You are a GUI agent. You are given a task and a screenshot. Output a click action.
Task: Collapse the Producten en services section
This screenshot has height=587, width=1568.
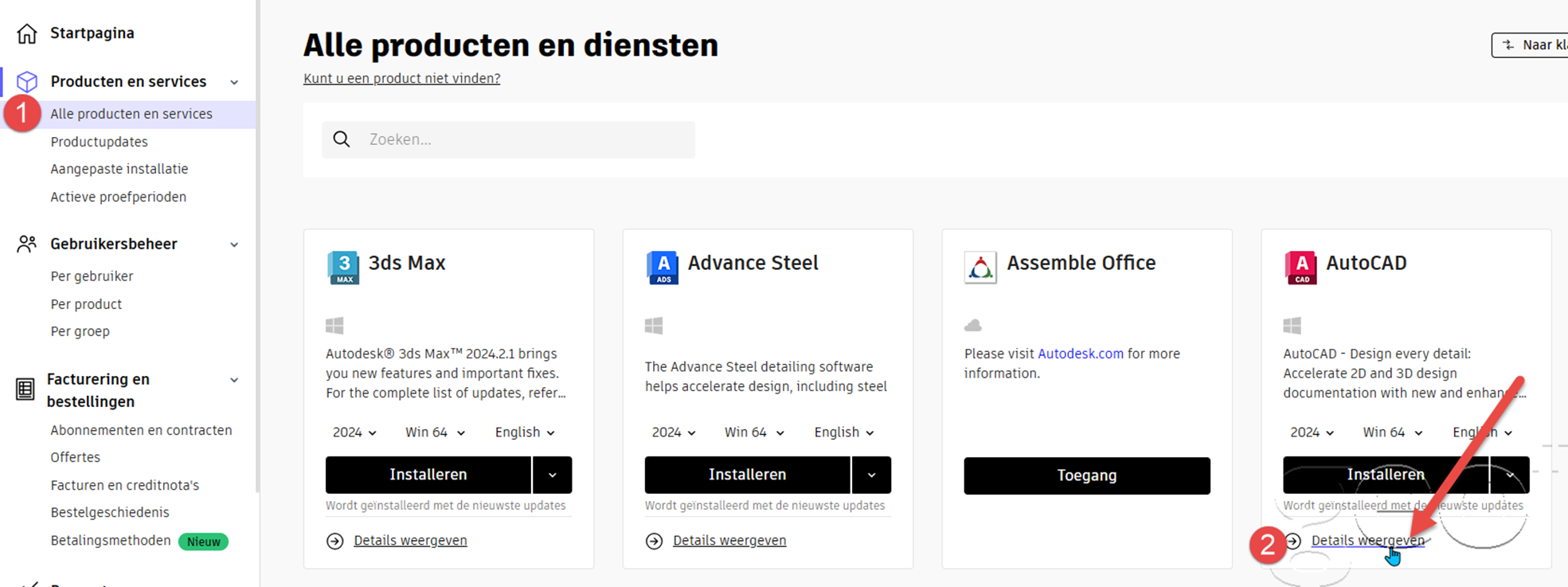pos(234,82)
